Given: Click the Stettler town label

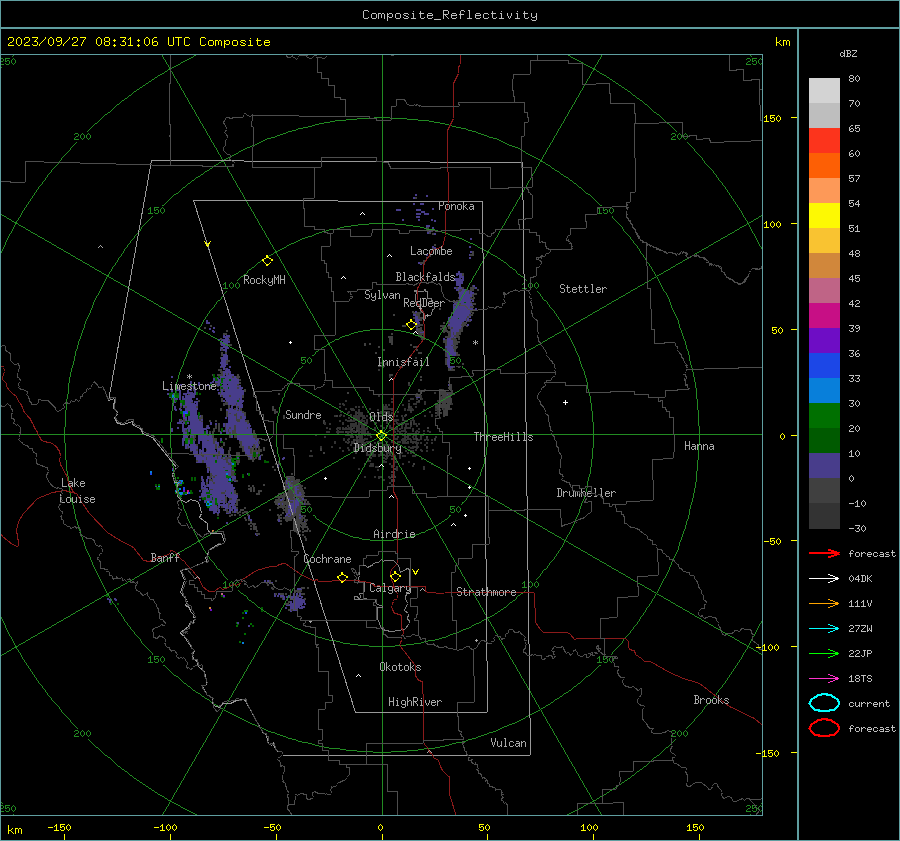Looking at the screenshot, I should pos(583,289).
